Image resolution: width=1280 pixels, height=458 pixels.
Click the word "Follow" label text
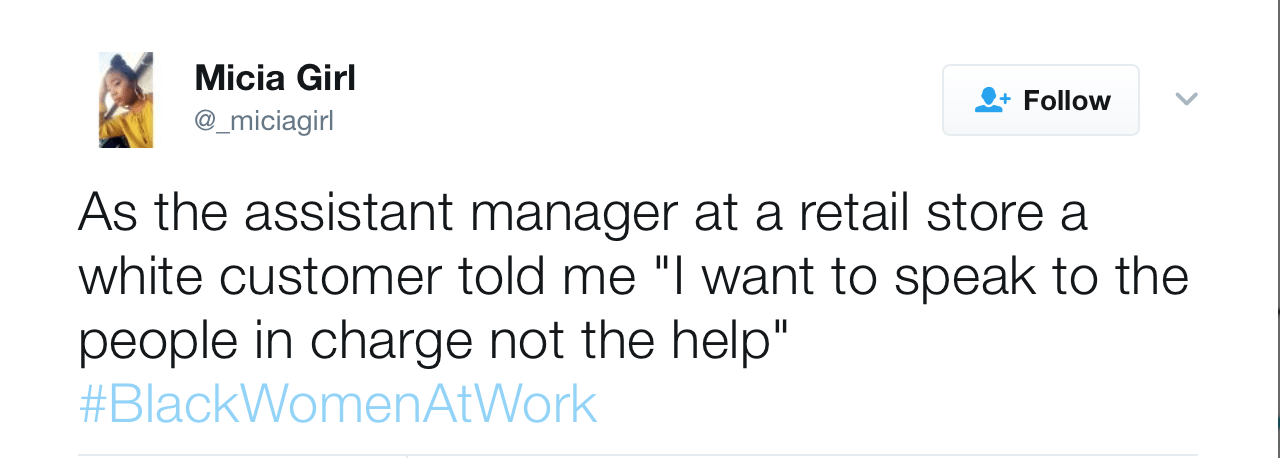pyautogui.click(x=1067, y=100)
